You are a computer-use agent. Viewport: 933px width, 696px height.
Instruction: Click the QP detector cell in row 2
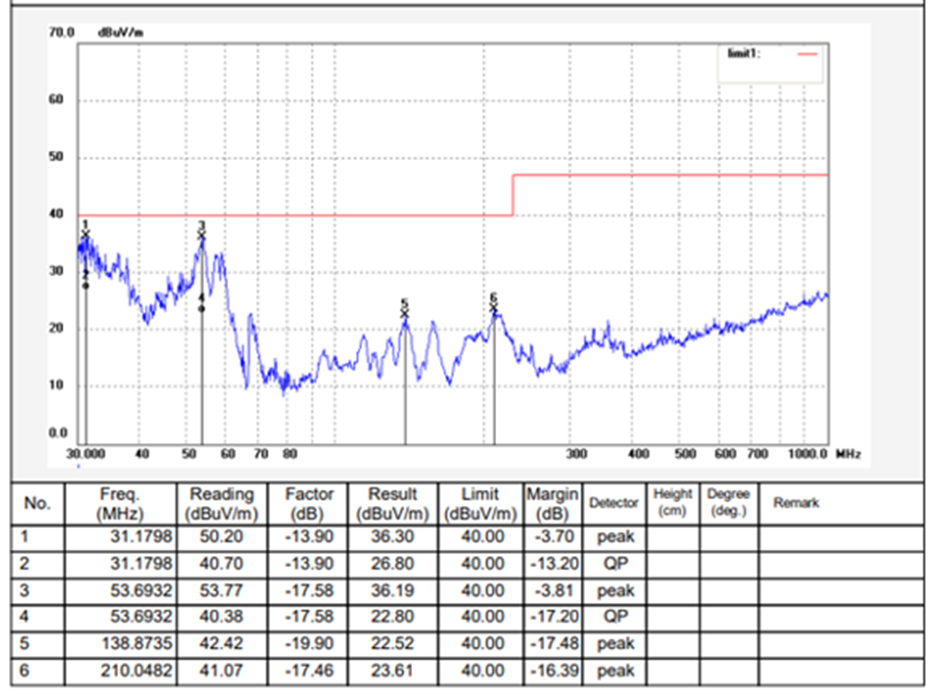click(616, 563)
